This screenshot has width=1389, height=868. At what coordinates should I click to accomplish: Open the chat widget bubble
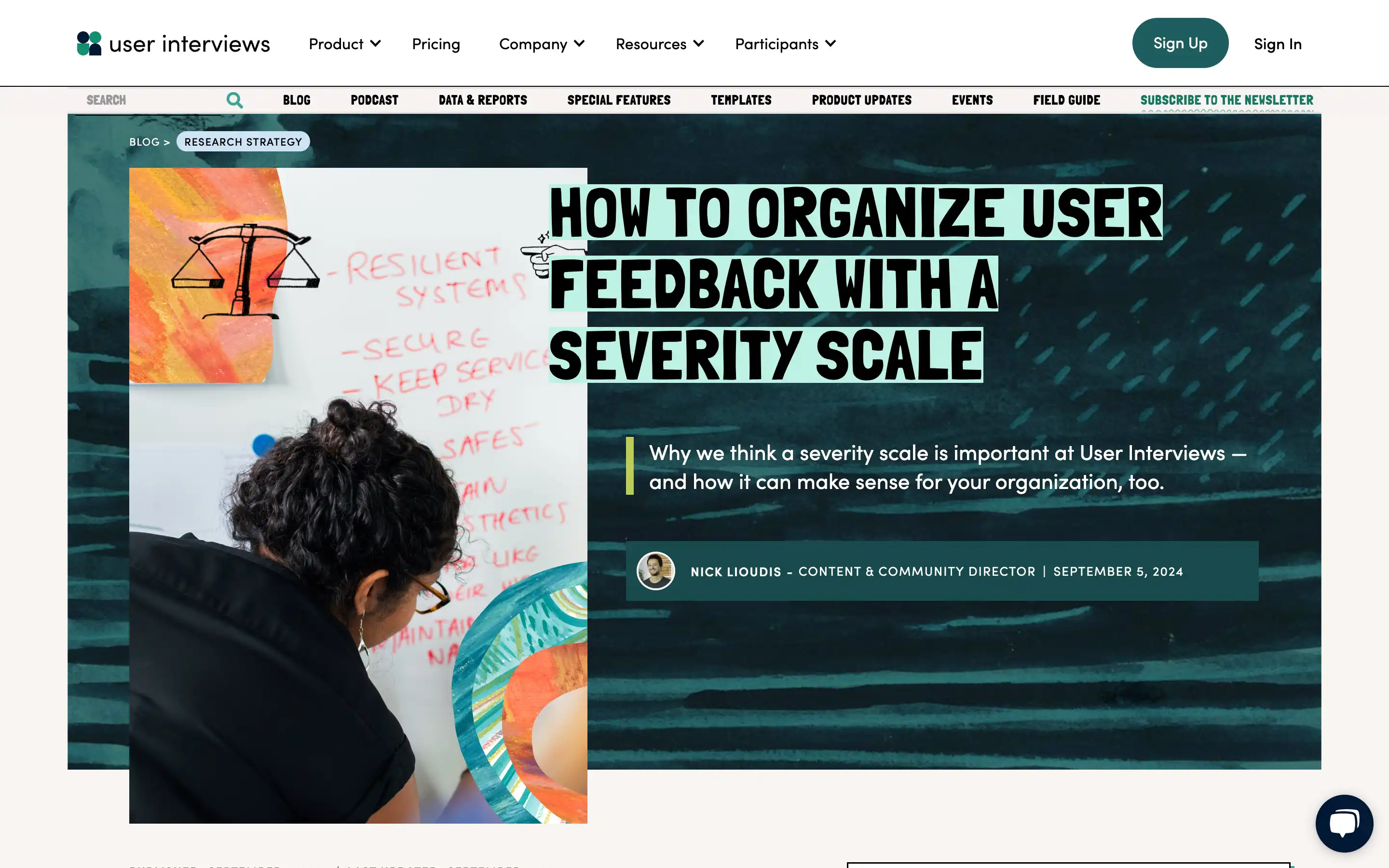pyautogui.click(x=1344, y=823)
